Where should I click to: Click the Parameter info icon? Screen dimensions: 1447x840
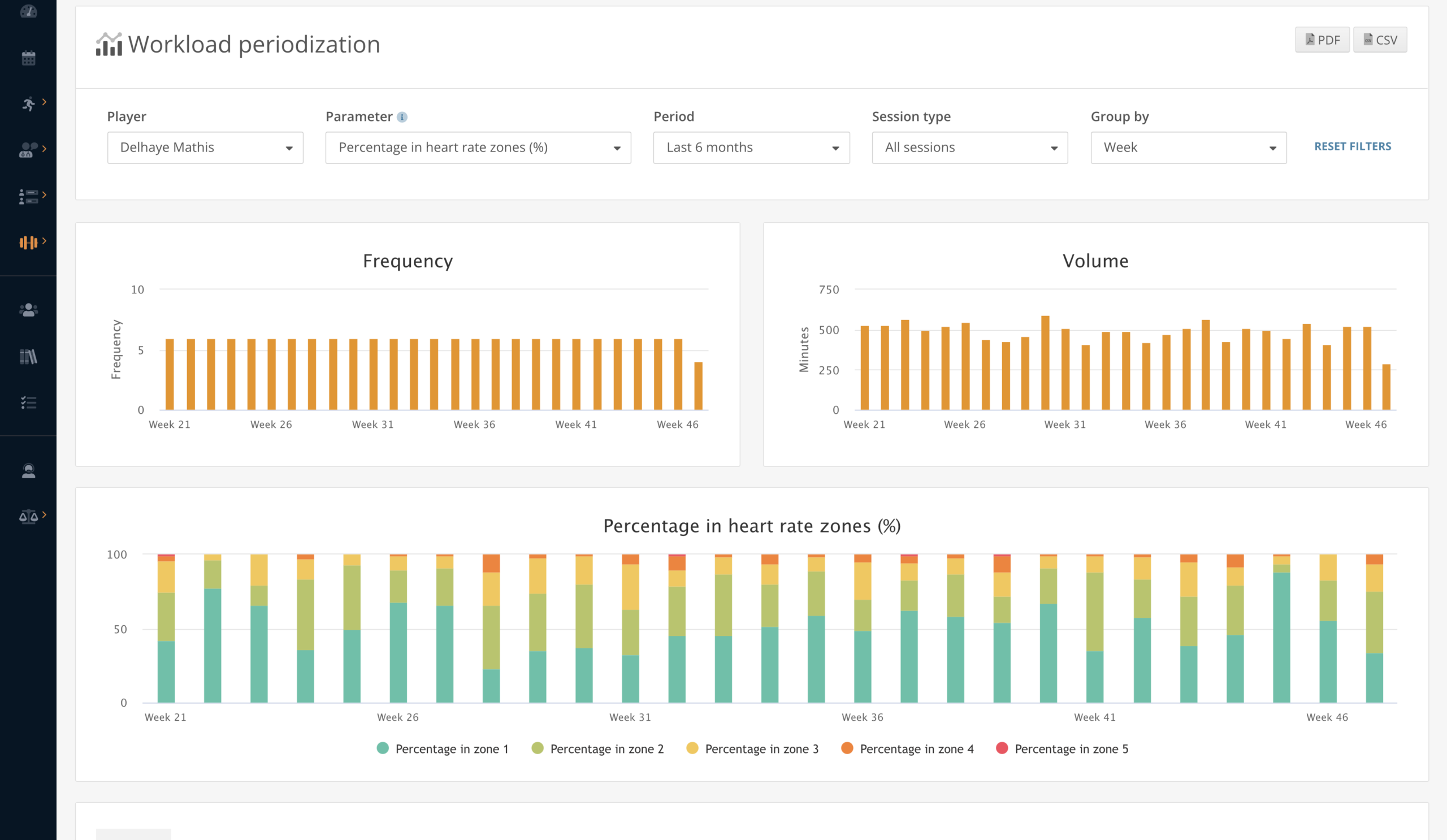click(x=402, y=117)
